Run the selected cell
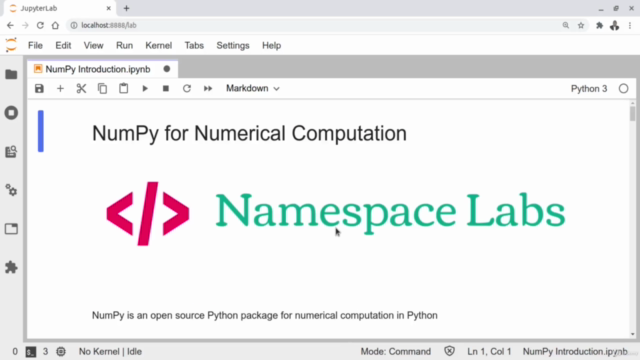 click(145, 89)
